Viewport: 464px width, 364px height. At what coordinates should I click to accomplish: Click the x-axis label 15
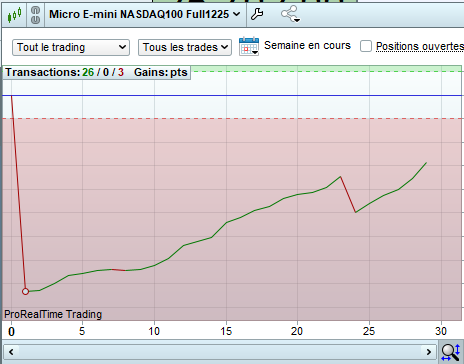pyautogui.click(x=226, y=331)
